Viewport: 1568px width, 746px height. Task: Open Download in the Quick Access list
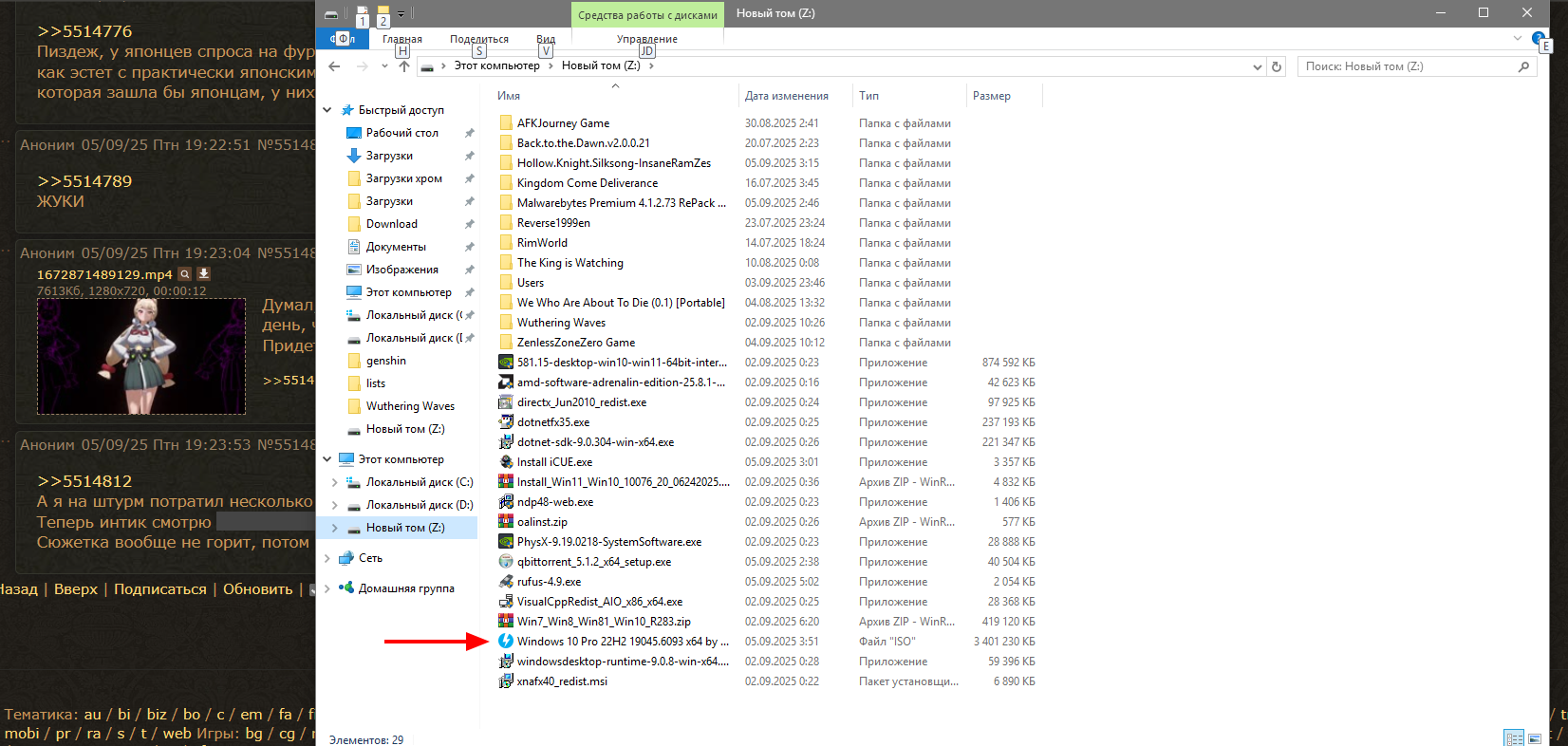point(391,224)
